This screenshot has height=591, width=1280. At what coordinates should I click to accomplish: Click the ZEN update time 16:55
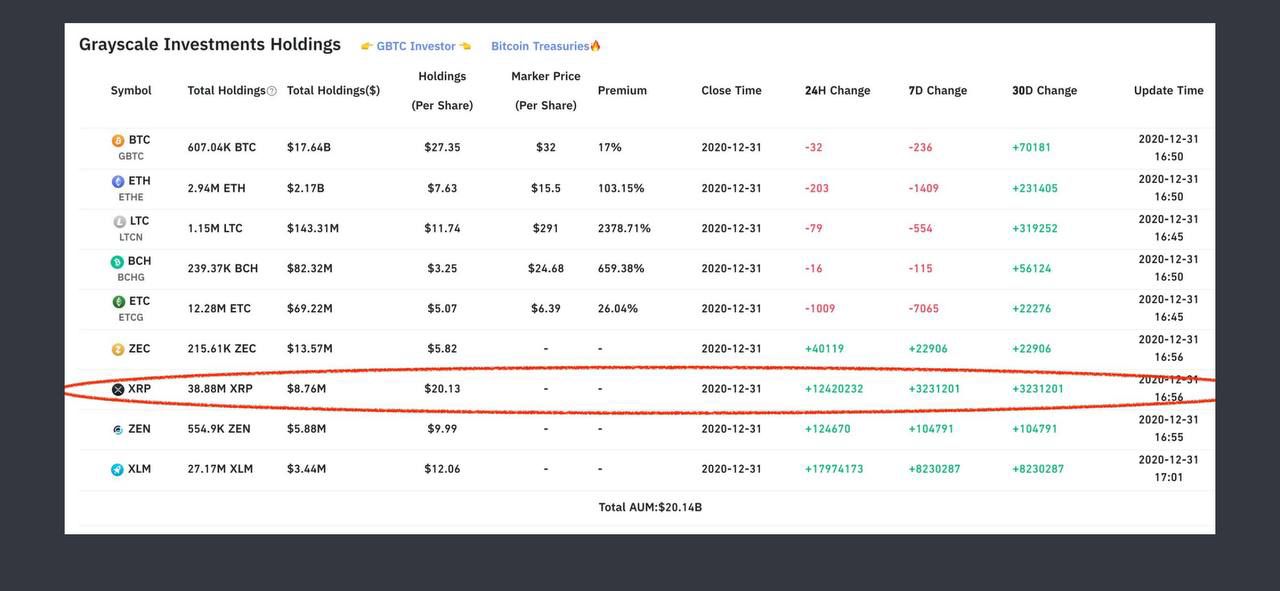(1168, 437)
